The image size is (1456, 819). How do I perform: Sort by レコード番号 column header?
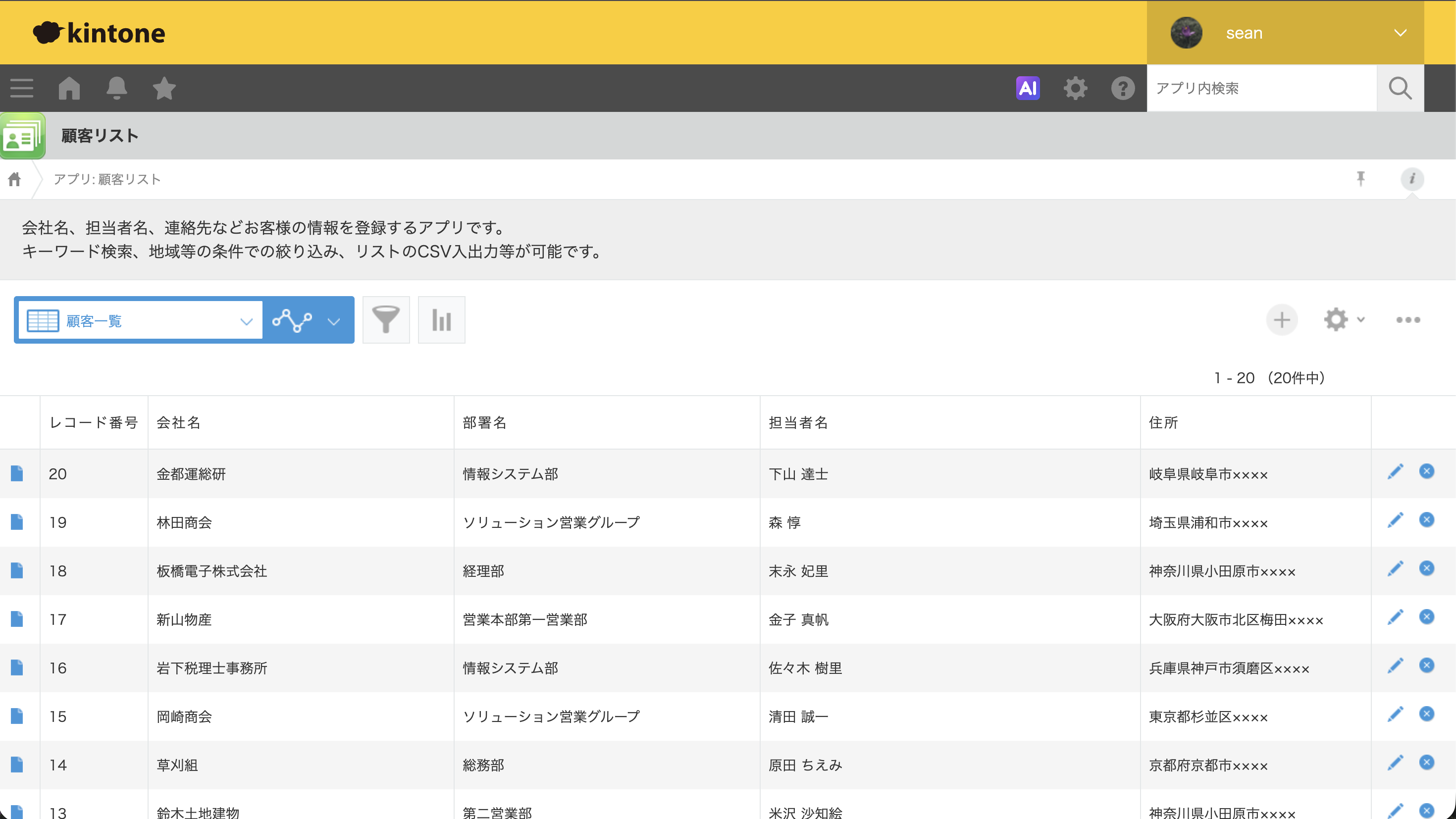coord(93,423)
